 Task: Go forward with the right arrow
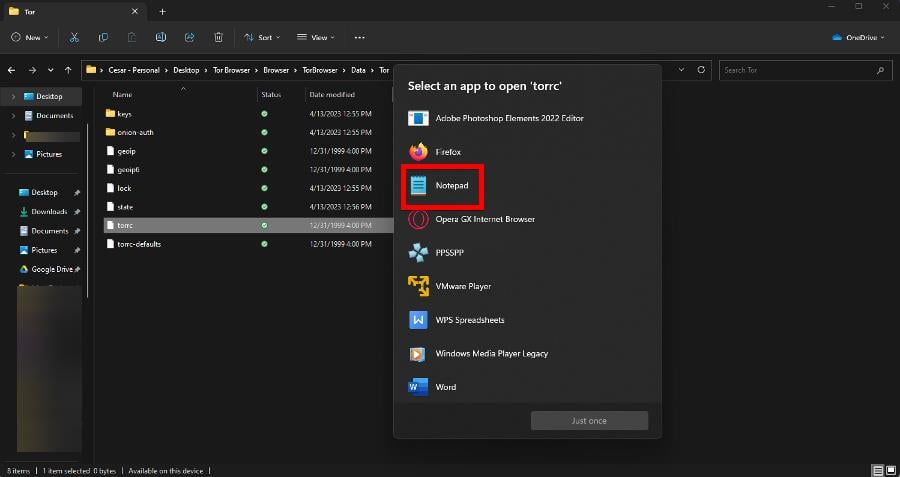tap(32, 70)
